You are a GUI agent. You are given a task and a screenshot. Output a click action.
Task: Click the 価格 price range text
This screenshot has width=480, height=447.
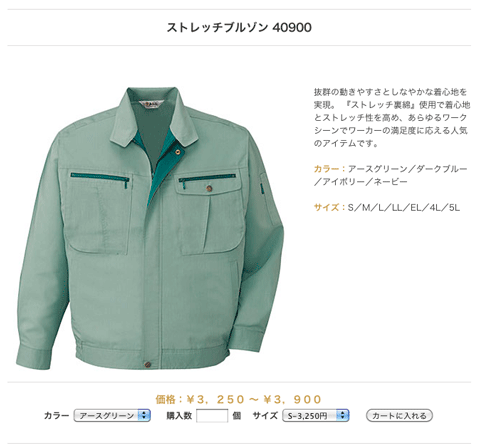[239, 399]
